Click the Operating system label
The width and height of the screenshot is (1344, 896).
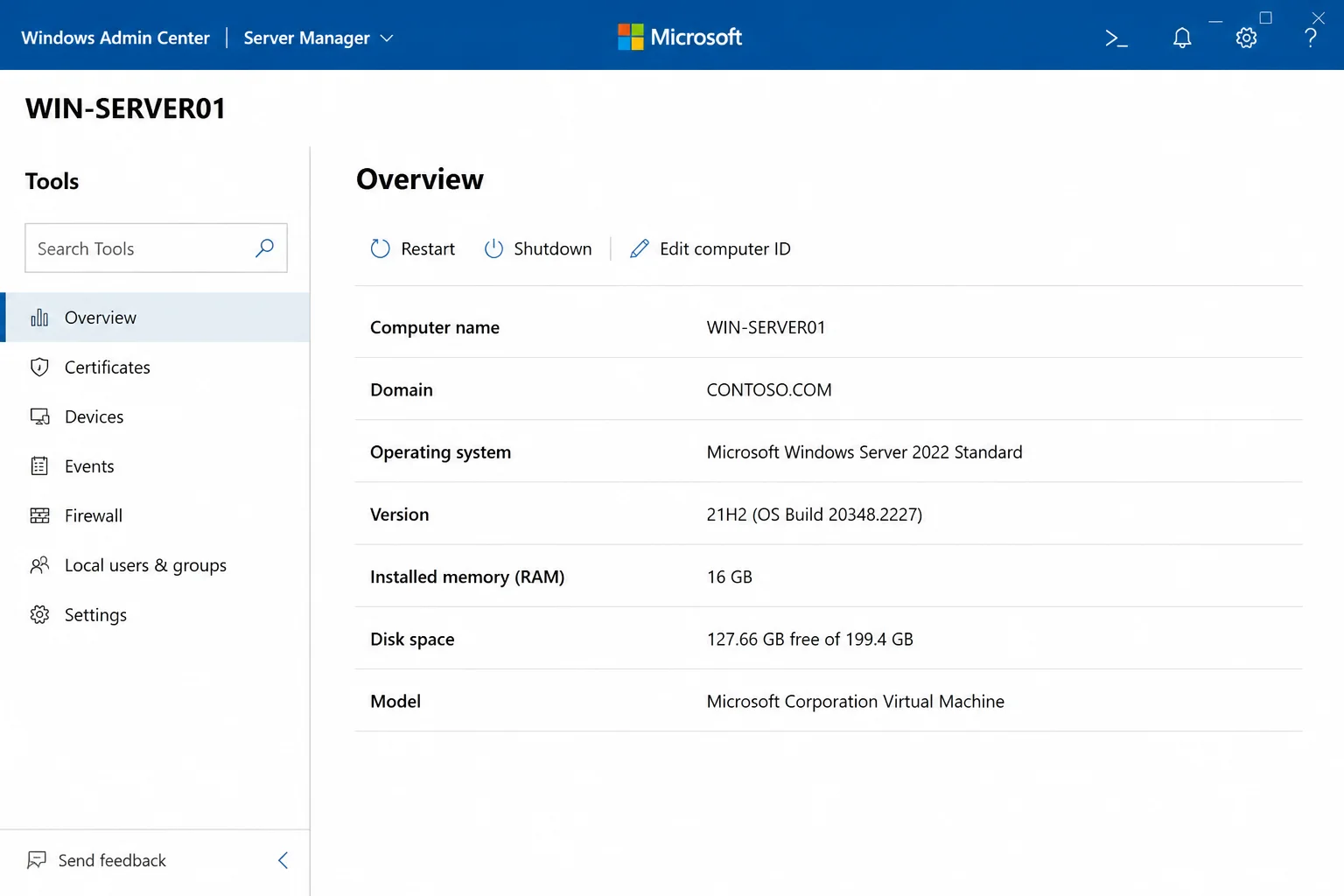point(440,452)
